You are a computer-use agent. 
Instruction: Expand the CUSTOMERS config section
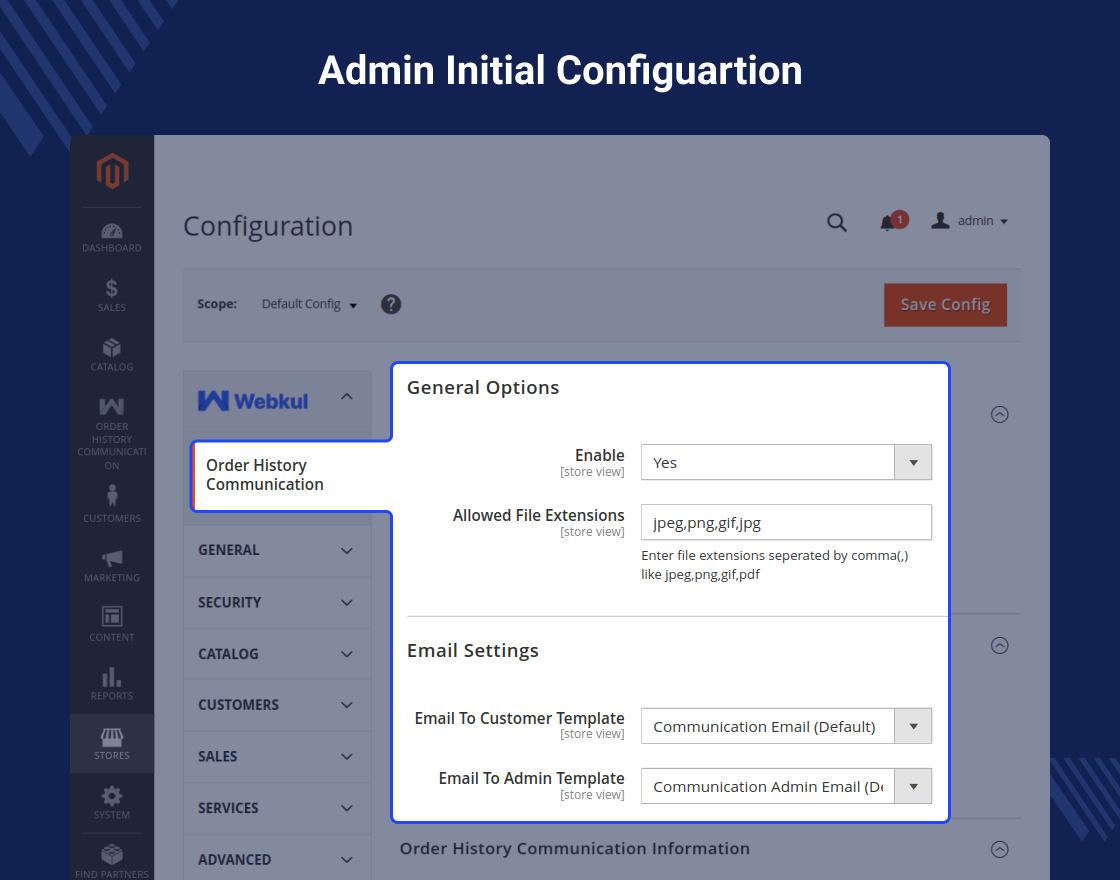click(277, 705)
